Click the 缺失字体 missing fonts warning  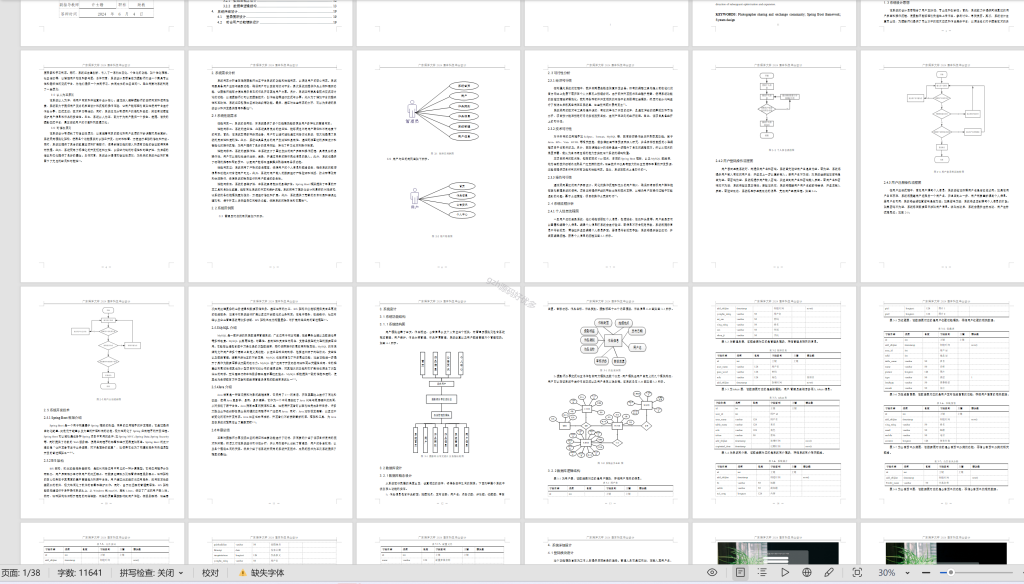(x=261, y=573)
